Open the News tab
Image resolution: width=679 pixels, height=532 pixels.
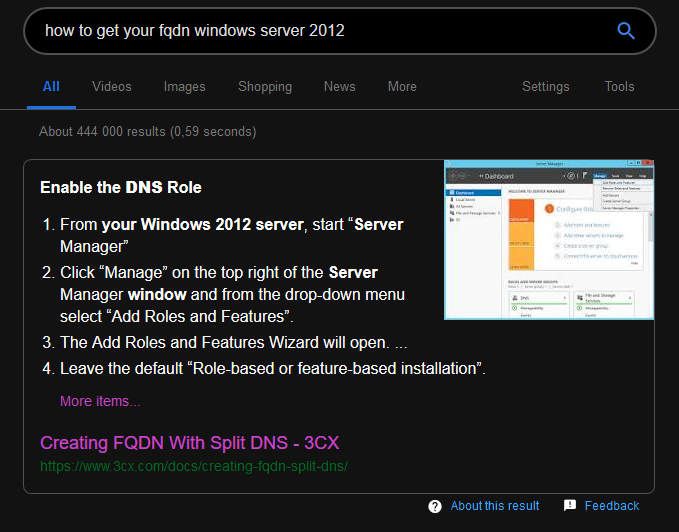(x=340, y=87)
